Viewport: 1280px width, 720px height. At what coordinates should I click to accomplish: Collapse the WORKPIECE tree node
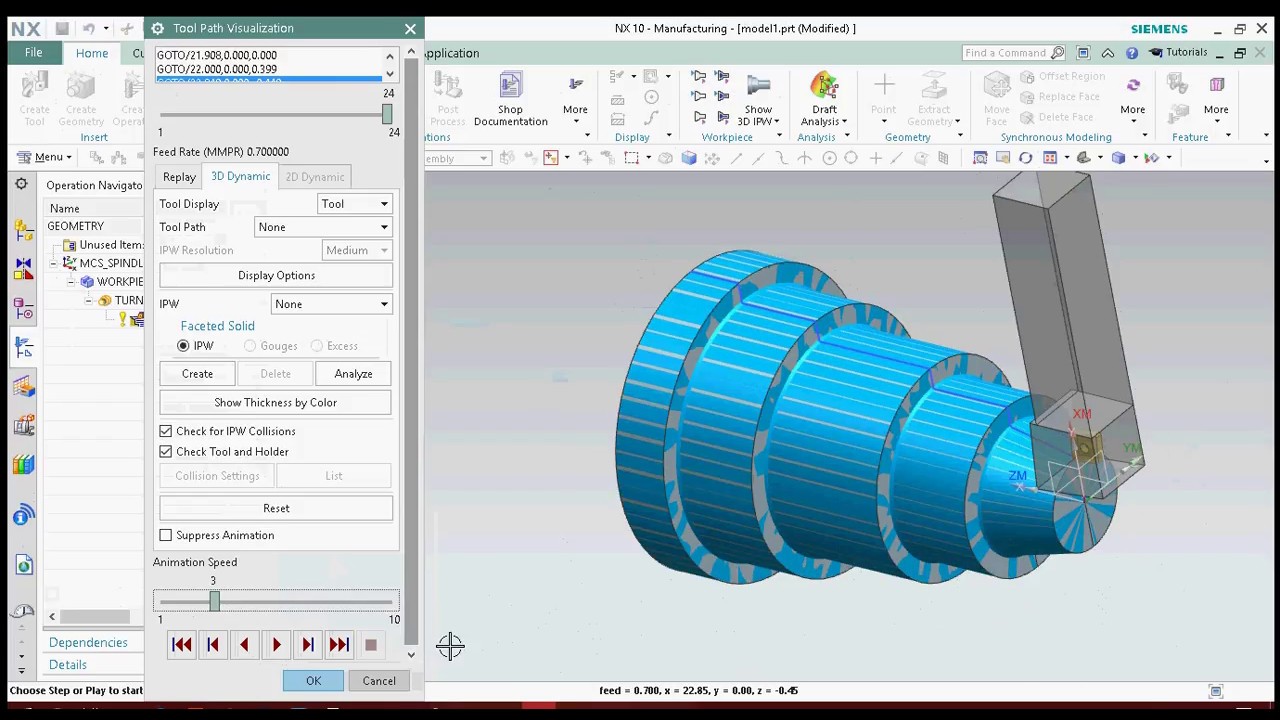(x=71, y=282)
